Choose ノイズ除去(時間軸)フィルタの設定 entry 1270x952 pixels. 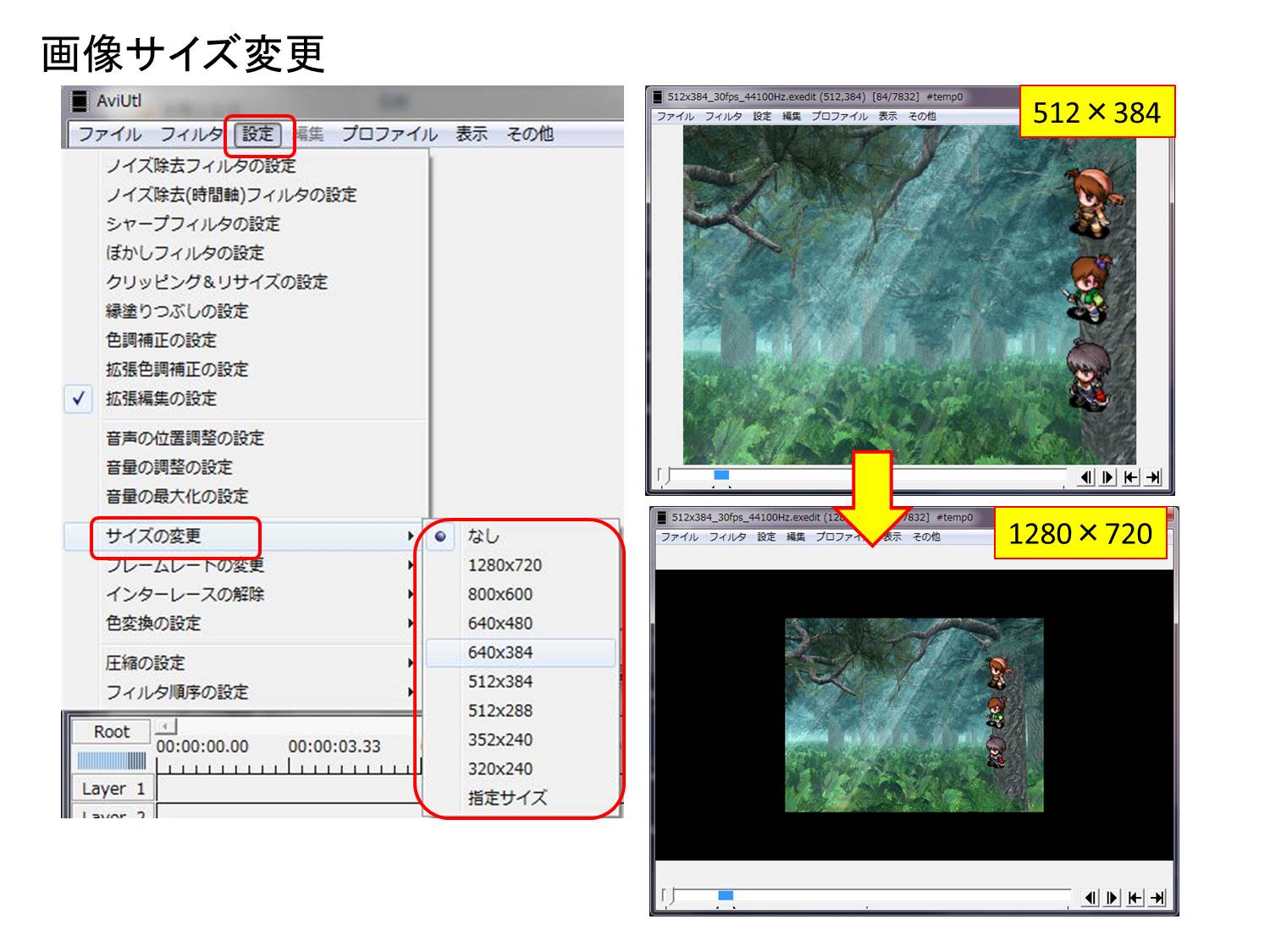[231, 195]
